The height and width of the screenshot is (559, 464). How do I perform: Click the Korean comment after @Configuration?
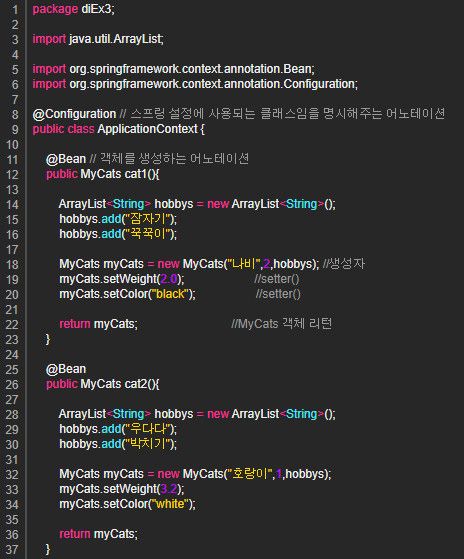[282, 114]
